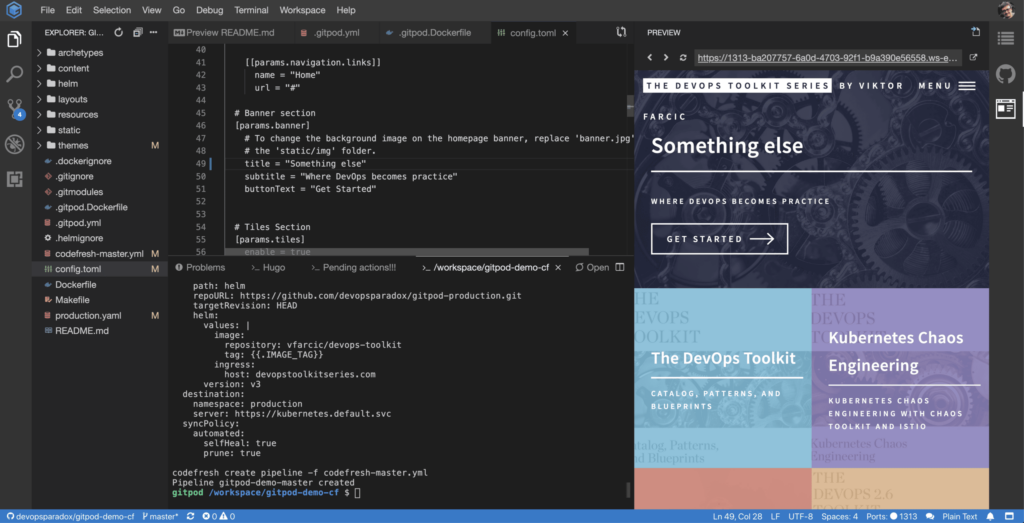Open the Terminal menu
The image size is (1024, 523).
[251, 10]
